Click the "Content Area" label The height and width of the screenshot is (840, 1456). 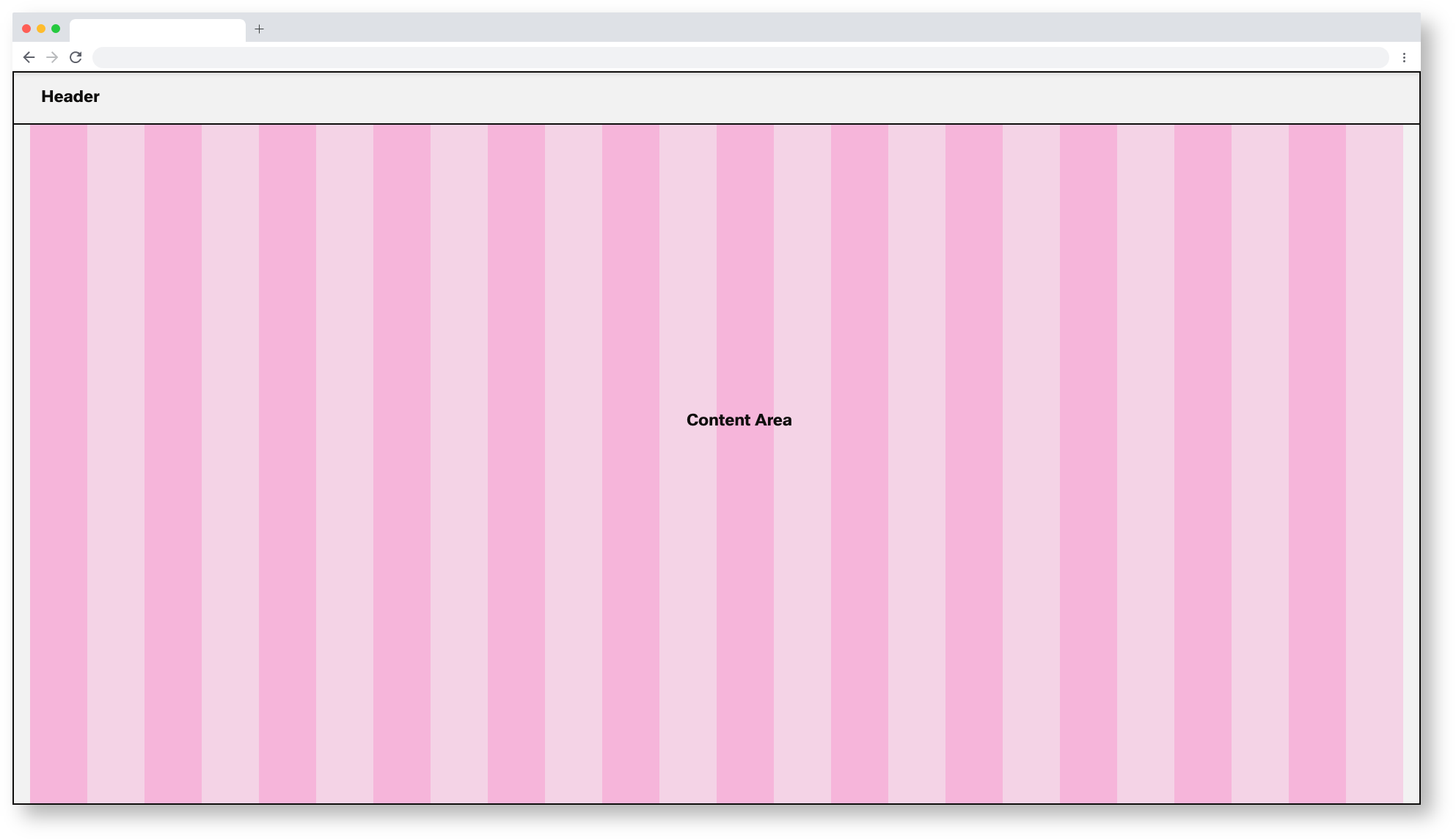(x=739, y=420)
